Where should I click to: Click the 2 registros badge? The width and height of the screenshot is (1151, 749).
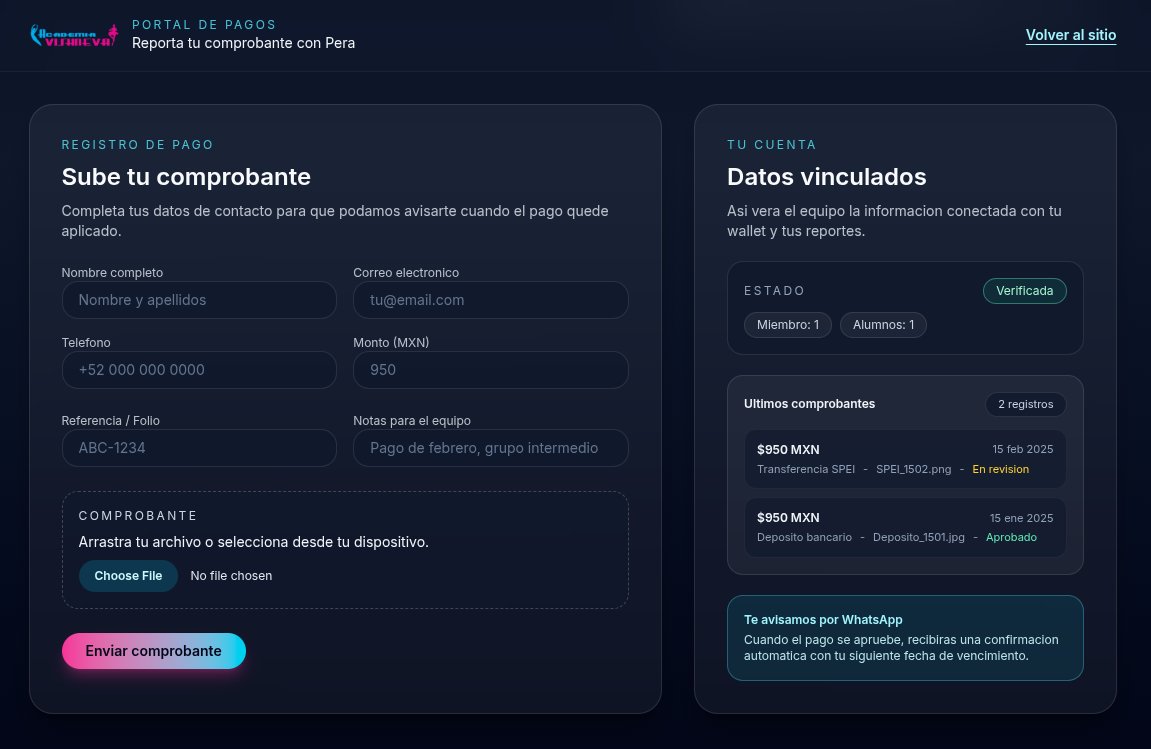[x=1025, y=404]
